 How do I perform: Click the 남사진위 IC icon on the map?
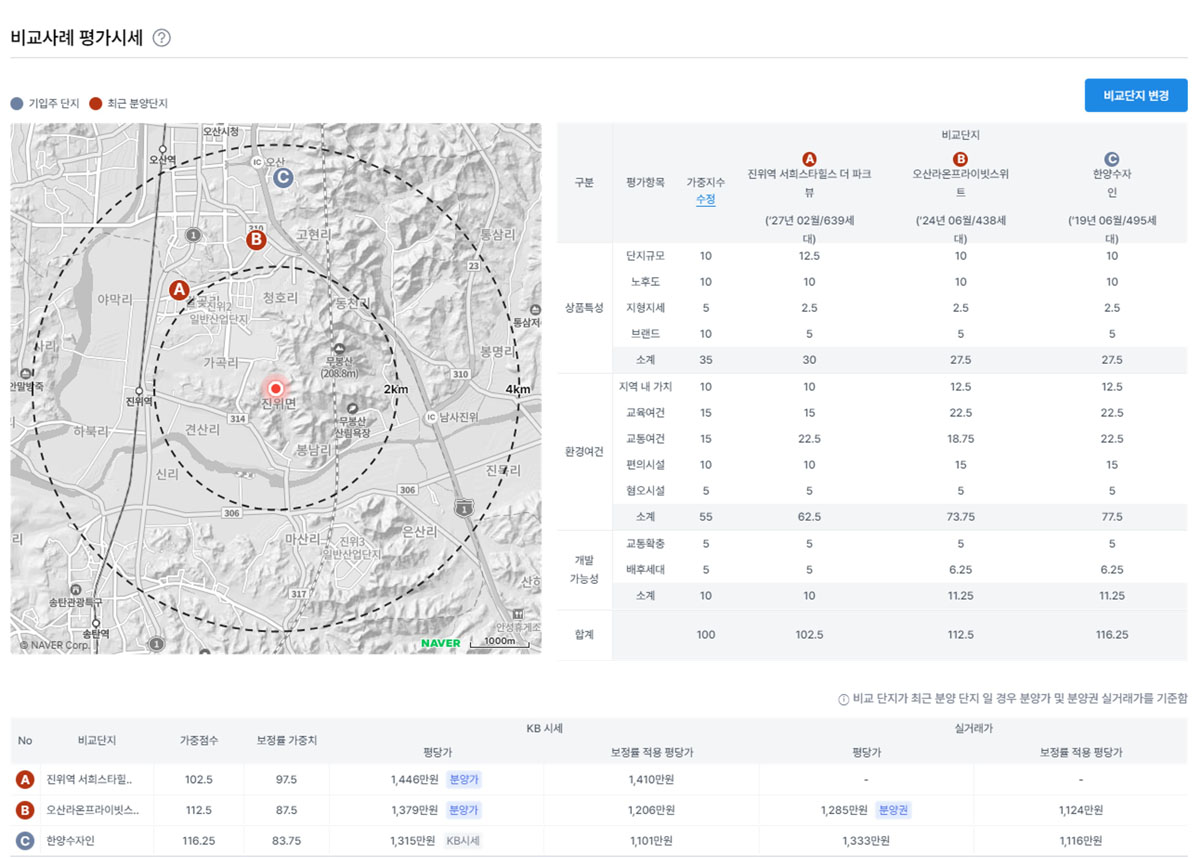(x=431, y=416)
